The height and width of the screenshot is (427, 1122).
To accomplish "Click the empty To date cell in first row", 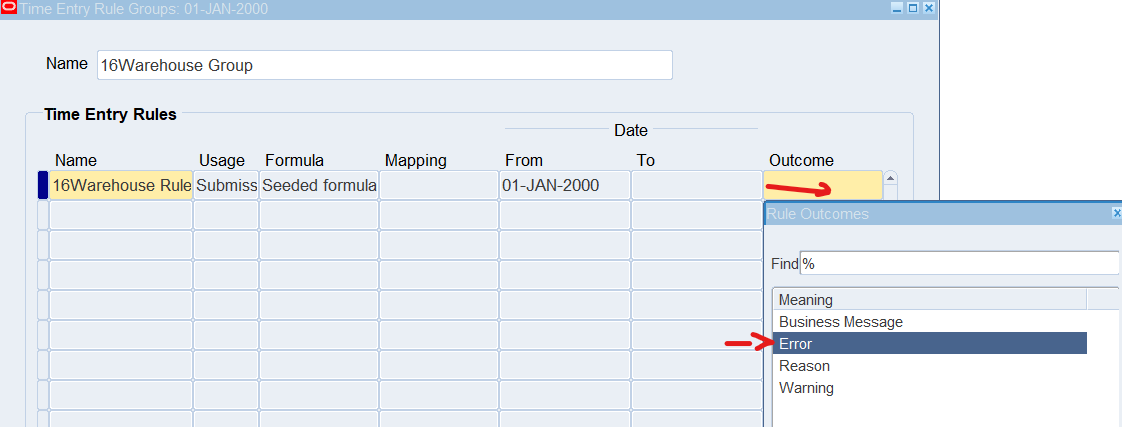I will [x=696, y=185].
